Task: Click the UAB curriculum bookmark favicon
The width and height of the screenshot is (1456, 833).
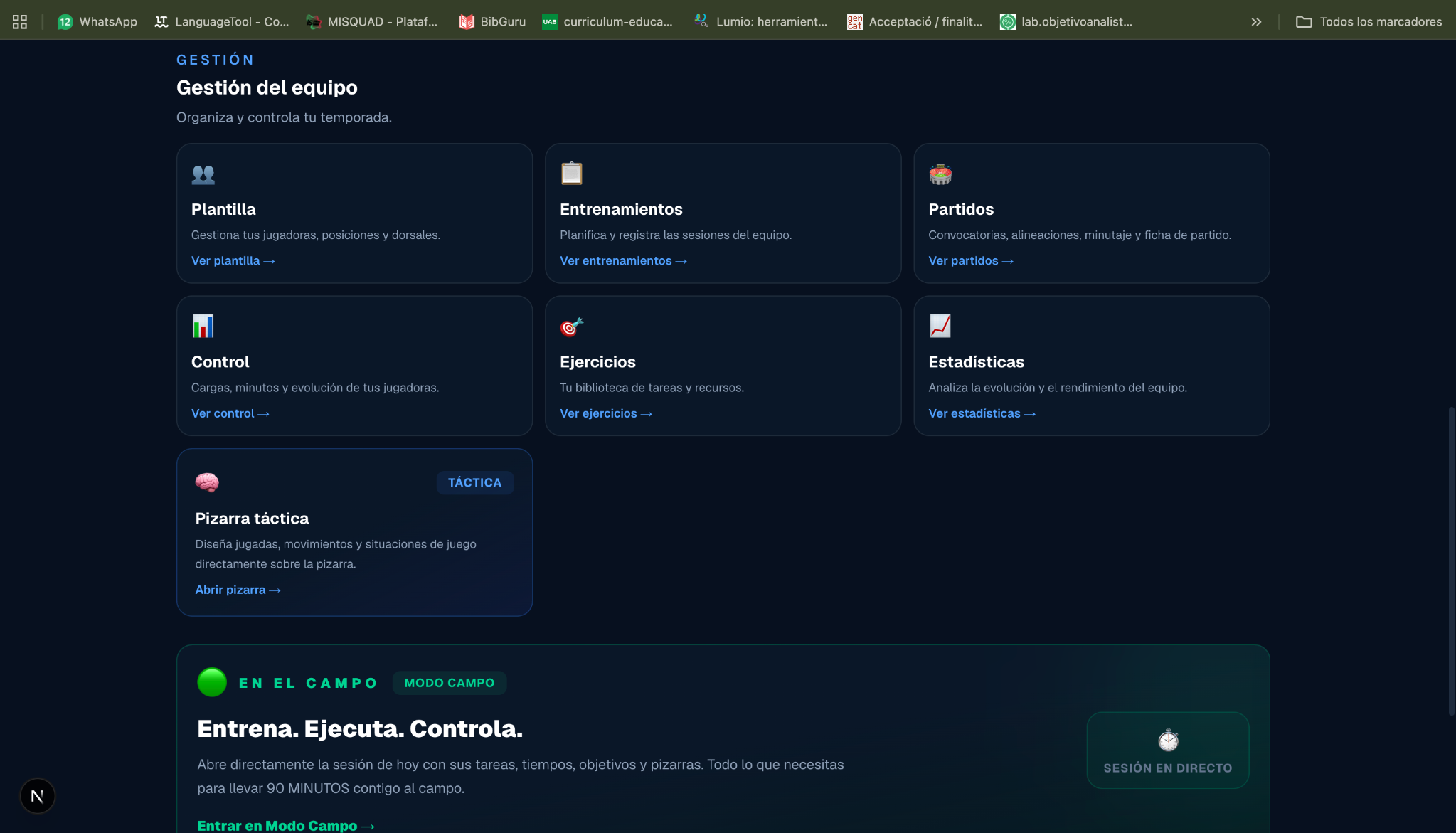Action: pyautogui.click(x=550, y=21)
